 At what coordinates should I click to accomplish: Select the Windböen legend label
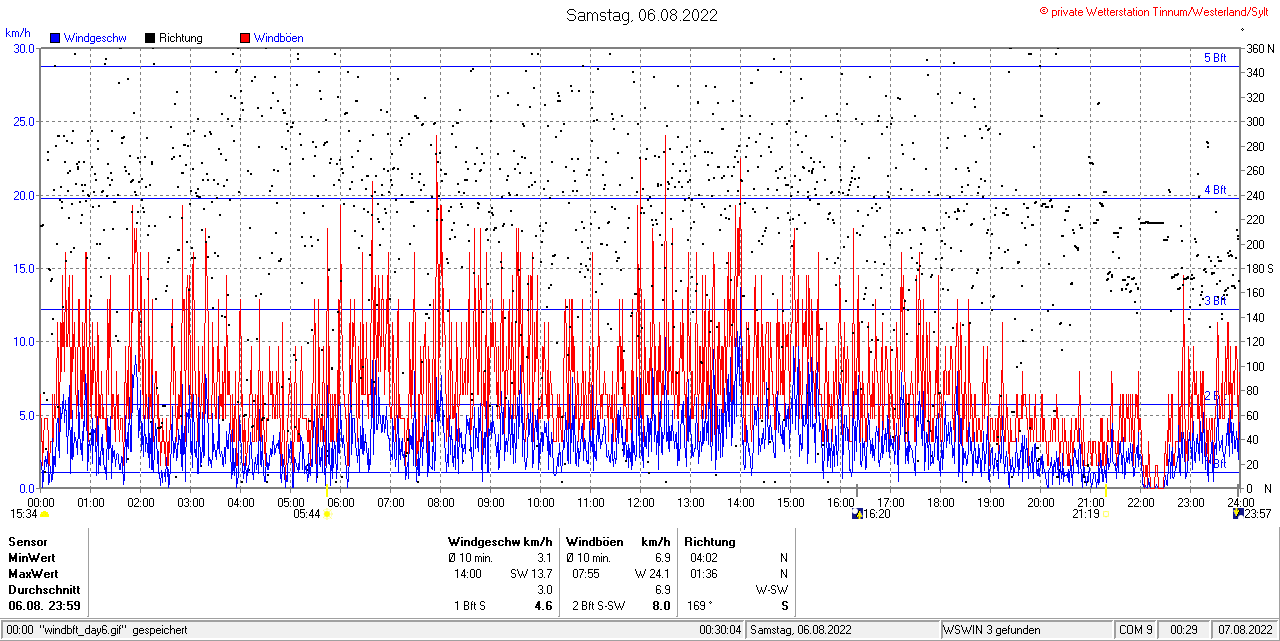(x=279, y=38)
